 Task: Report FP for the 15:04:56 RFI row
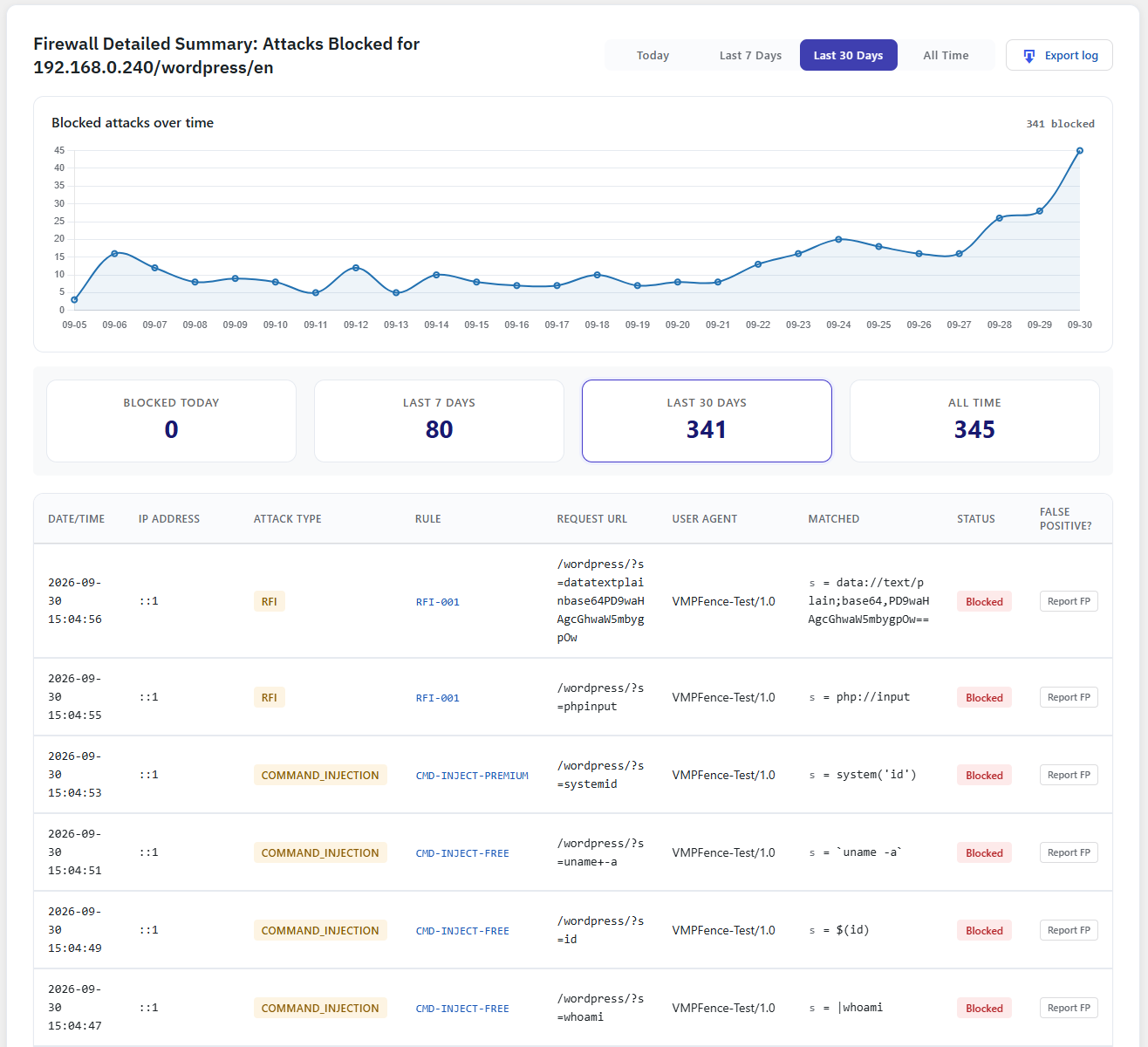(1069, 601)
